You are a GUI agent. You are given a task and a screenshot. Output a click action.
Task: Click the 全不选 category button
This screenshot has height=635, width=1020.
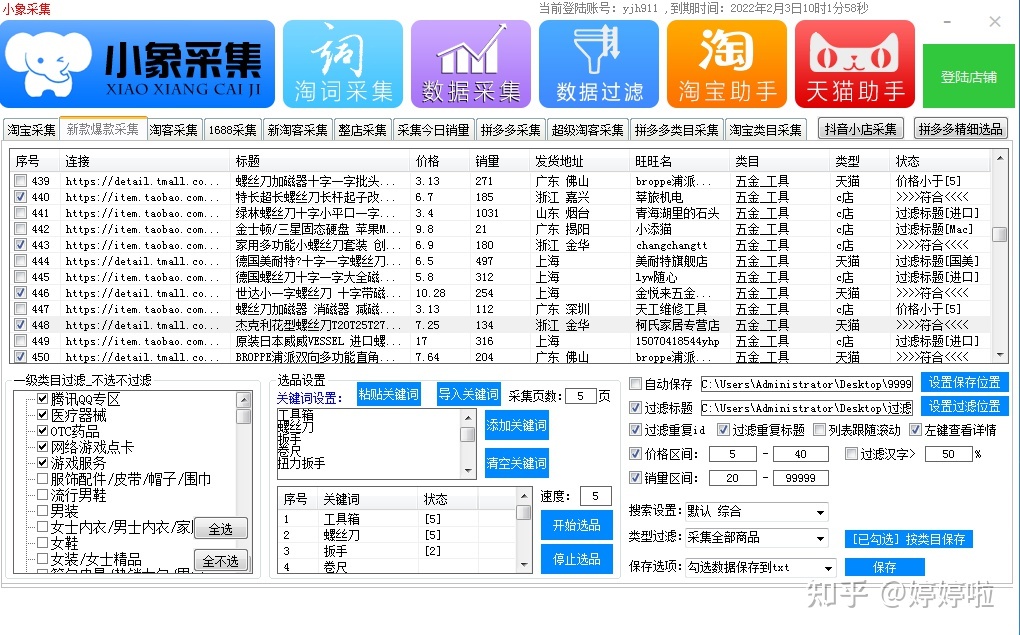221,561
